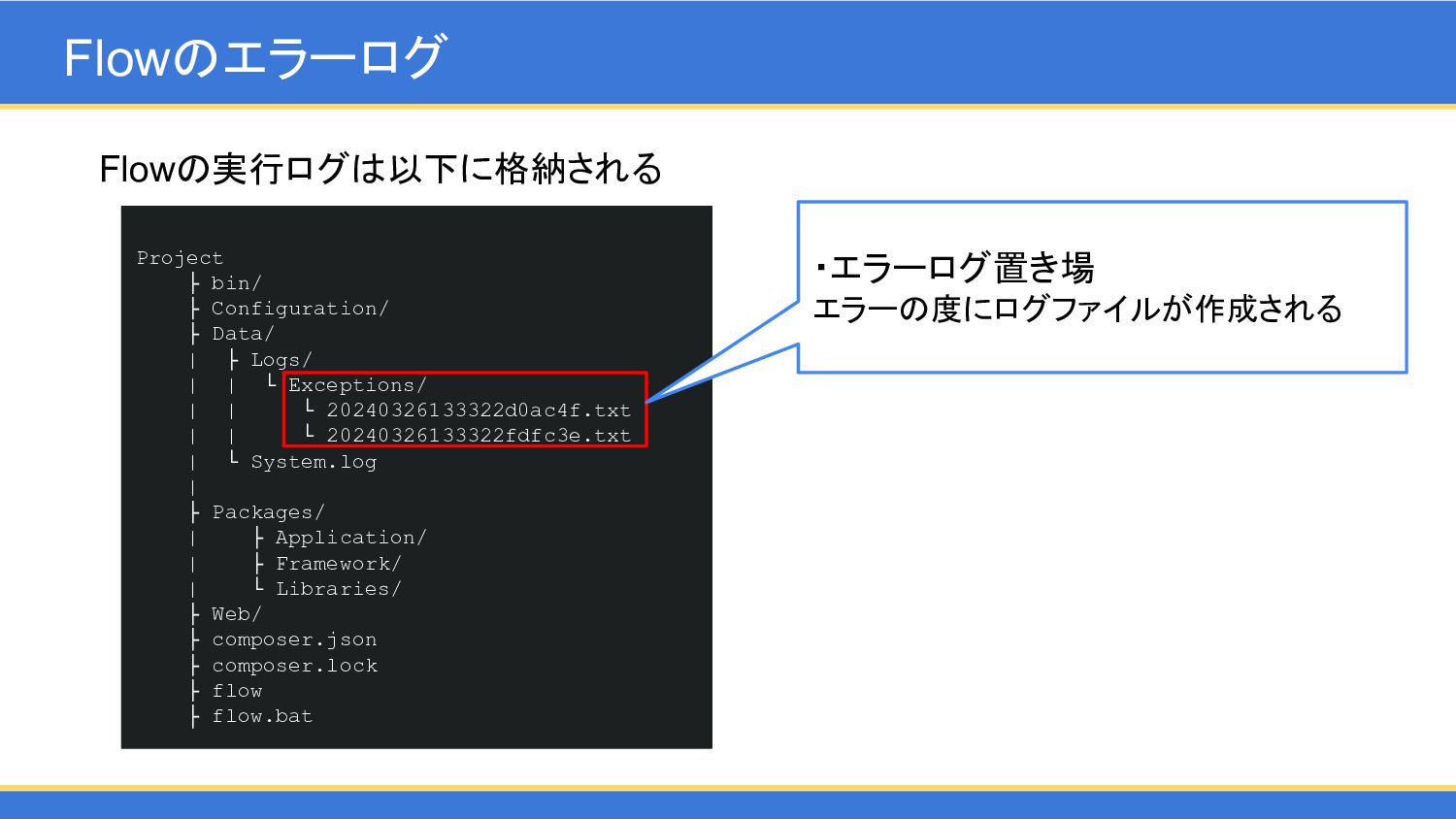Click the "flow" file line
1456x819 pixels.
(x=237, y=691)
